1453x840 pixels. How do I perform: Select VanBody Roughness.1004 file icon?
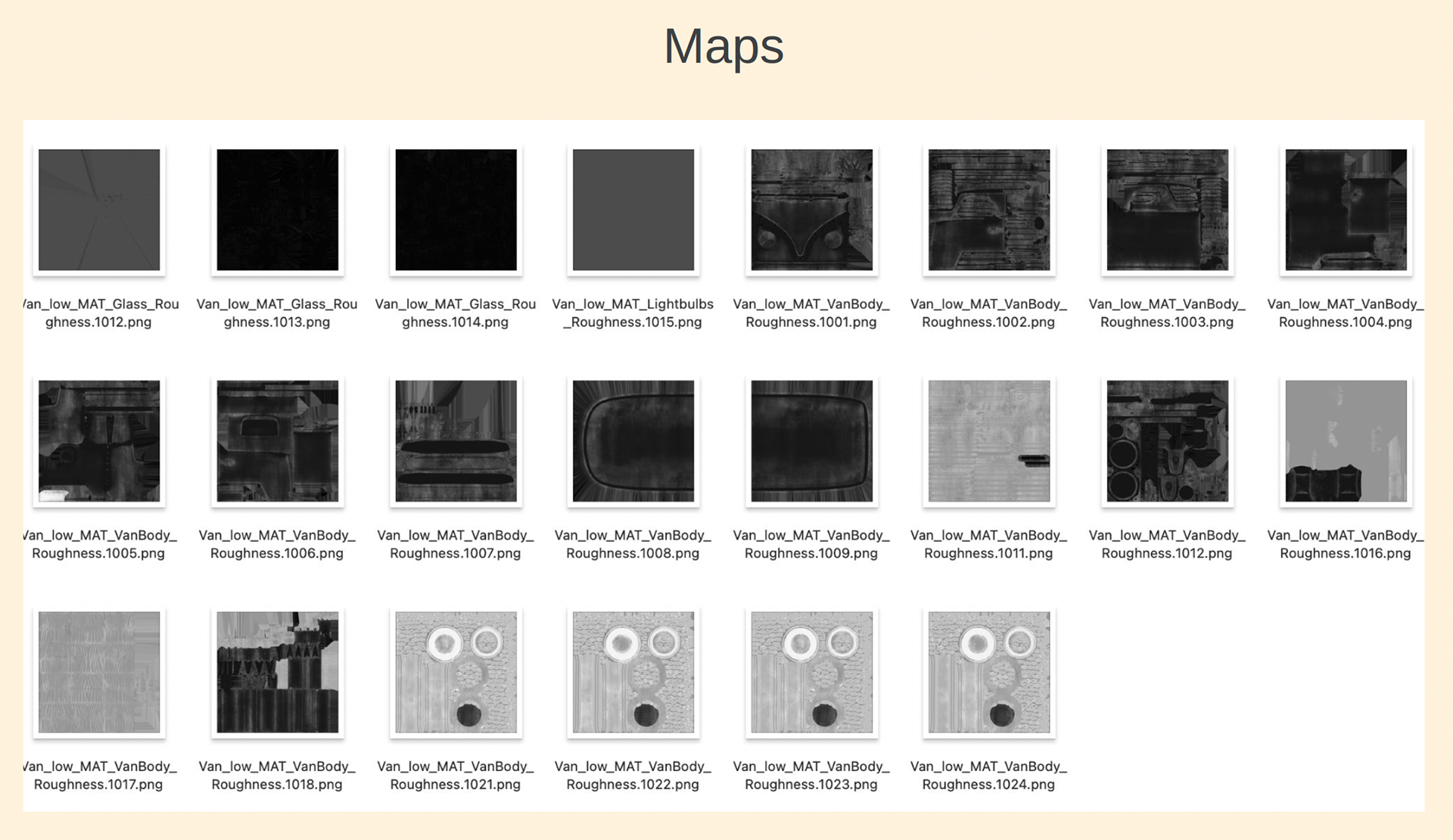[1346, 210]
